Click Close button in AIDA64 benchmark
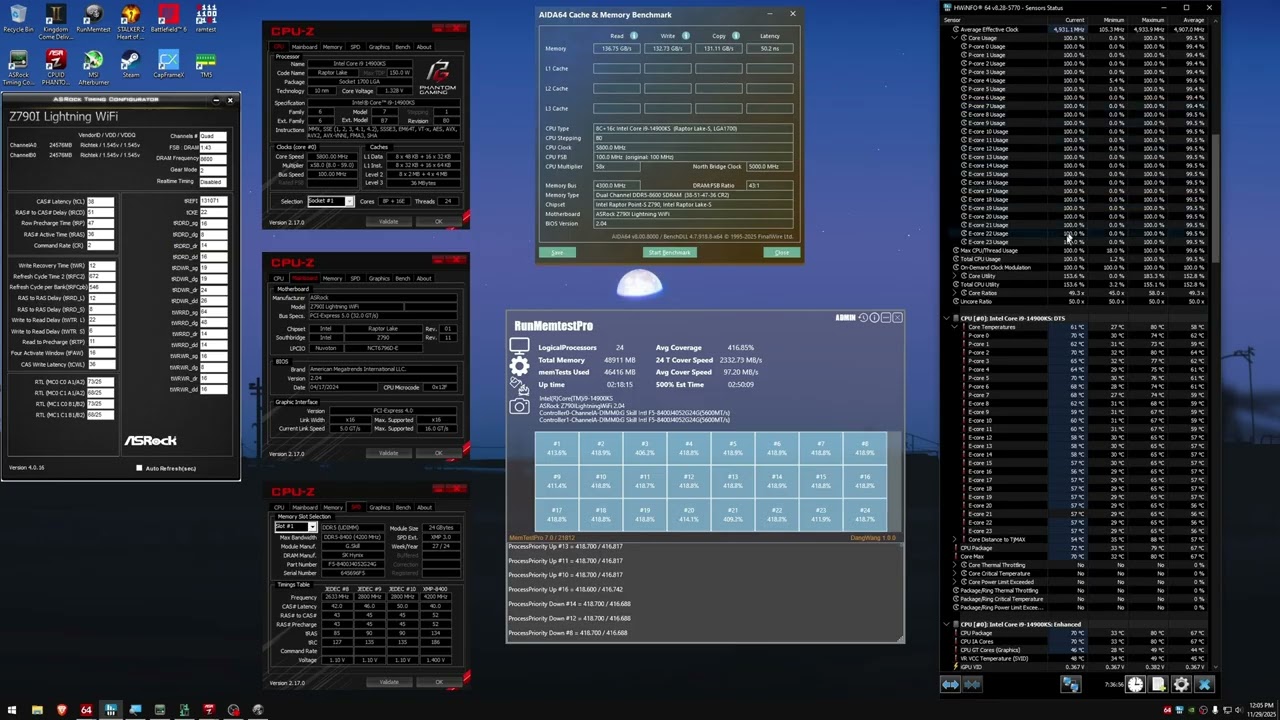This screenshot has height=720, width=1280. click(782, 252)
